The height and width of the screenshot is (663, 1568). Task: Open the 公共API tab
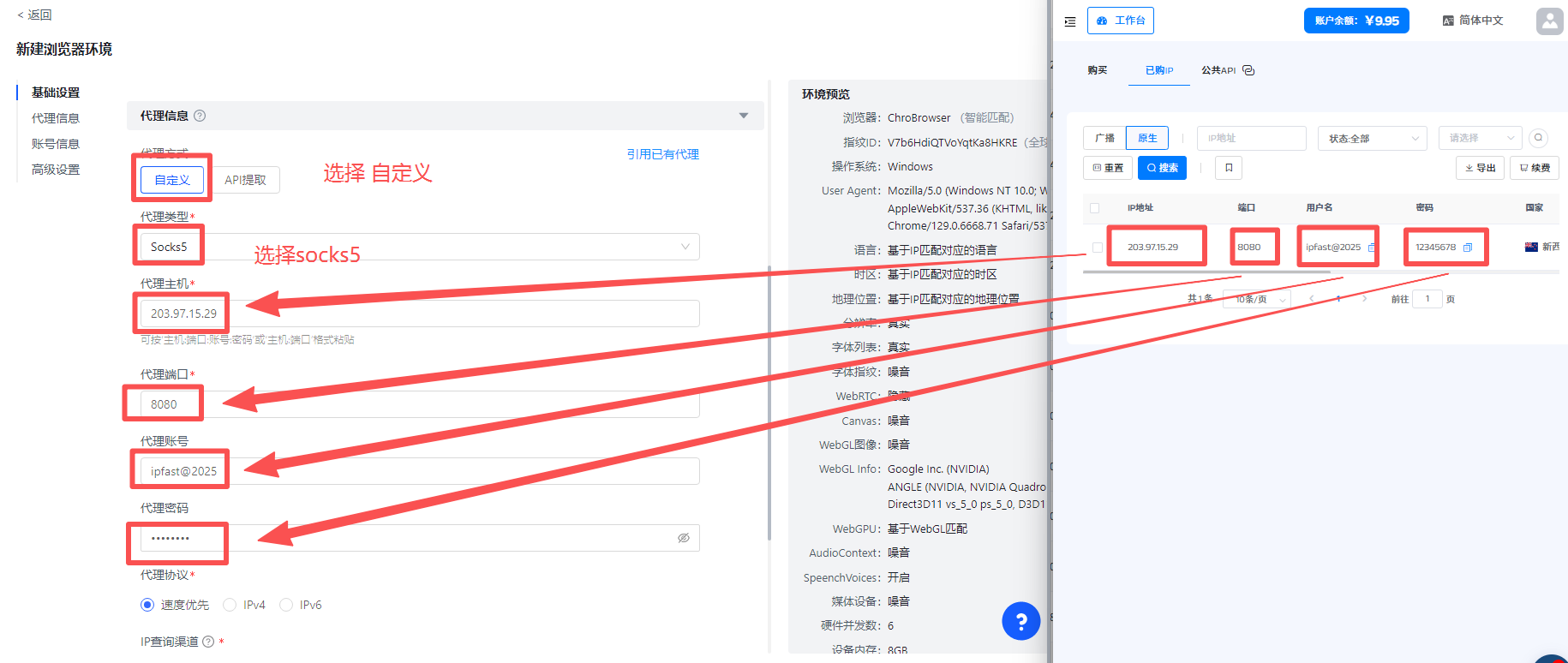1218,70
